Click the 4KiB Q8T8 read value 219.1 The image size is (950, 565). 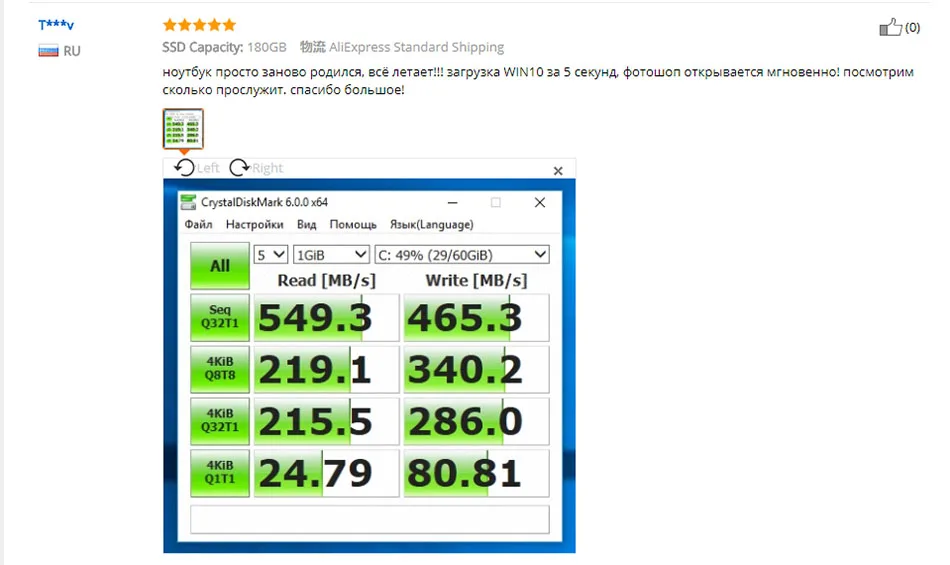click(x=327, y=369)
